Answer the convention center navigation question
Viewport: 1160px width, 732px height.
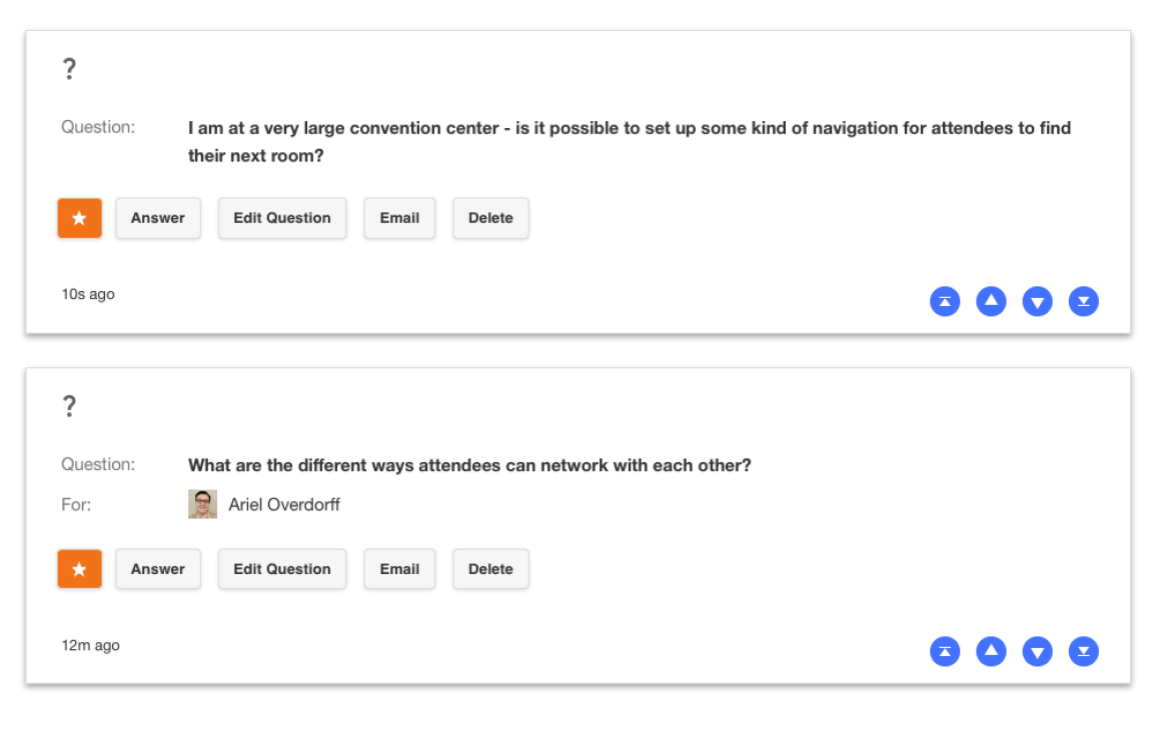click(158, 218)
